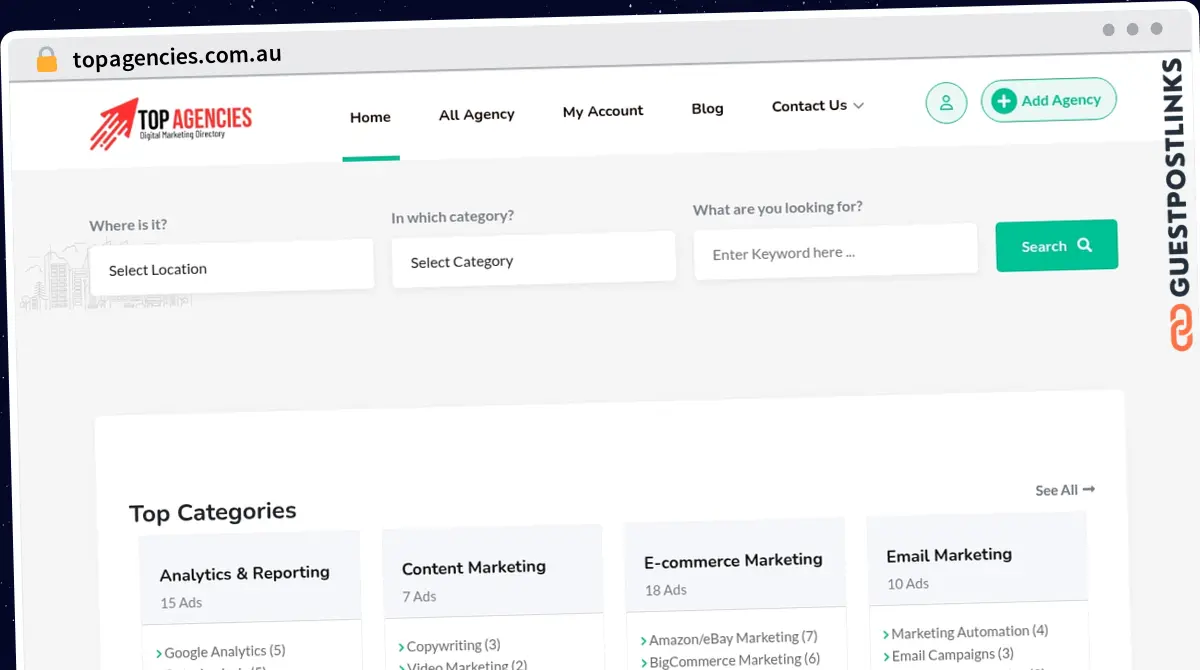Visit the Blog page
The image size is (1200, 670).
707,108
